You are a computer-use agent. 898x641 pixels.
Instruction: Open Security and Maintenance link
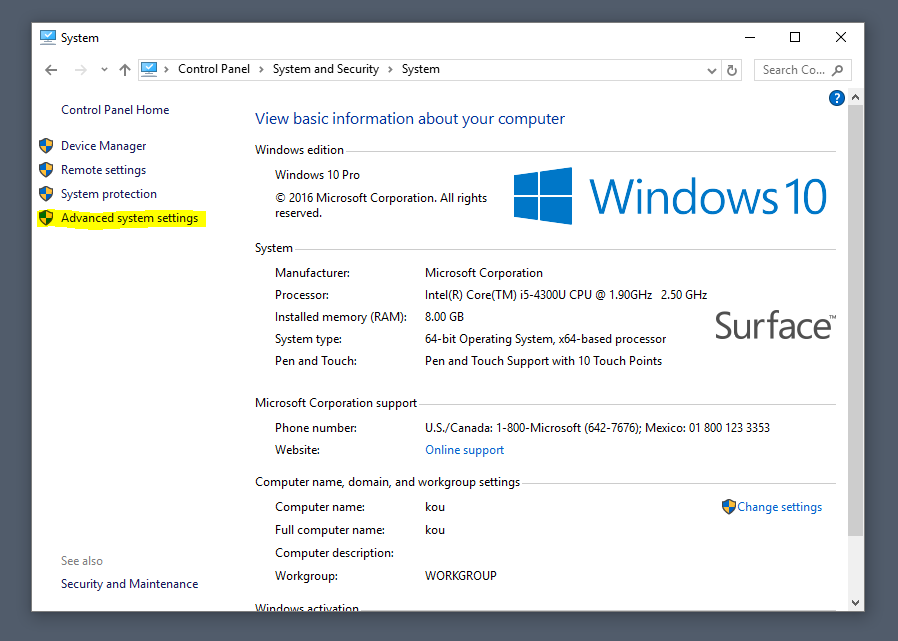click(129, 584)
